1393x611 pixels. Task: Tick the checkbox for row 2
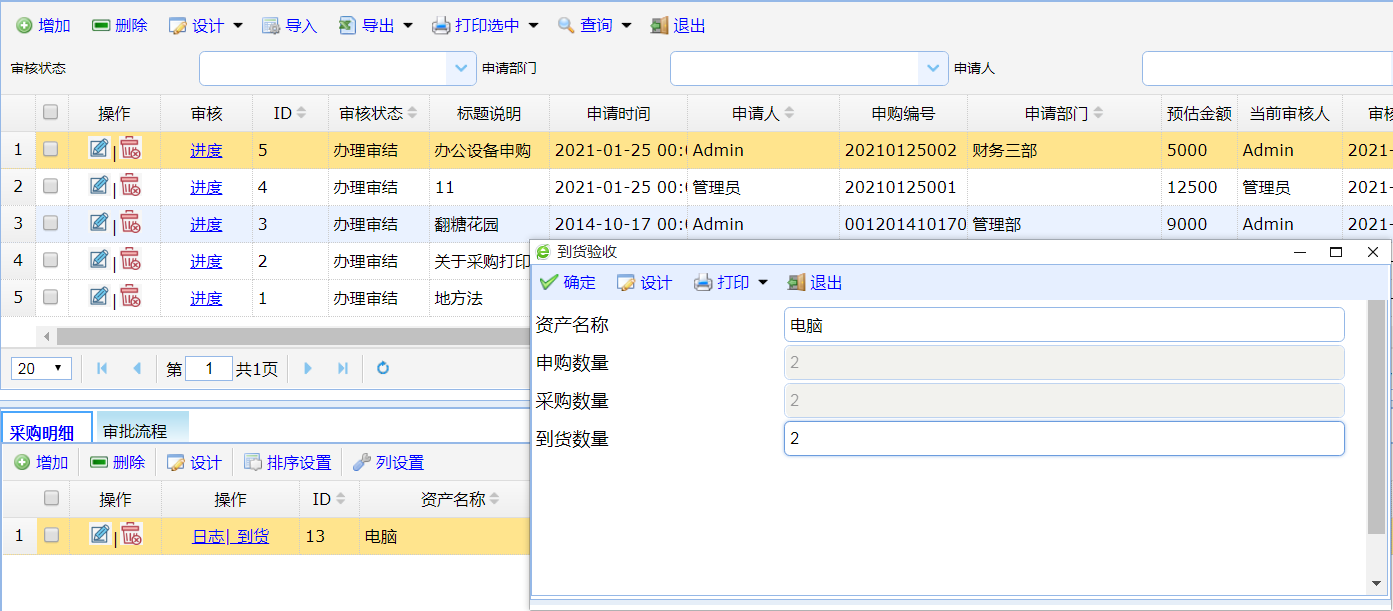tap(50, 186)
